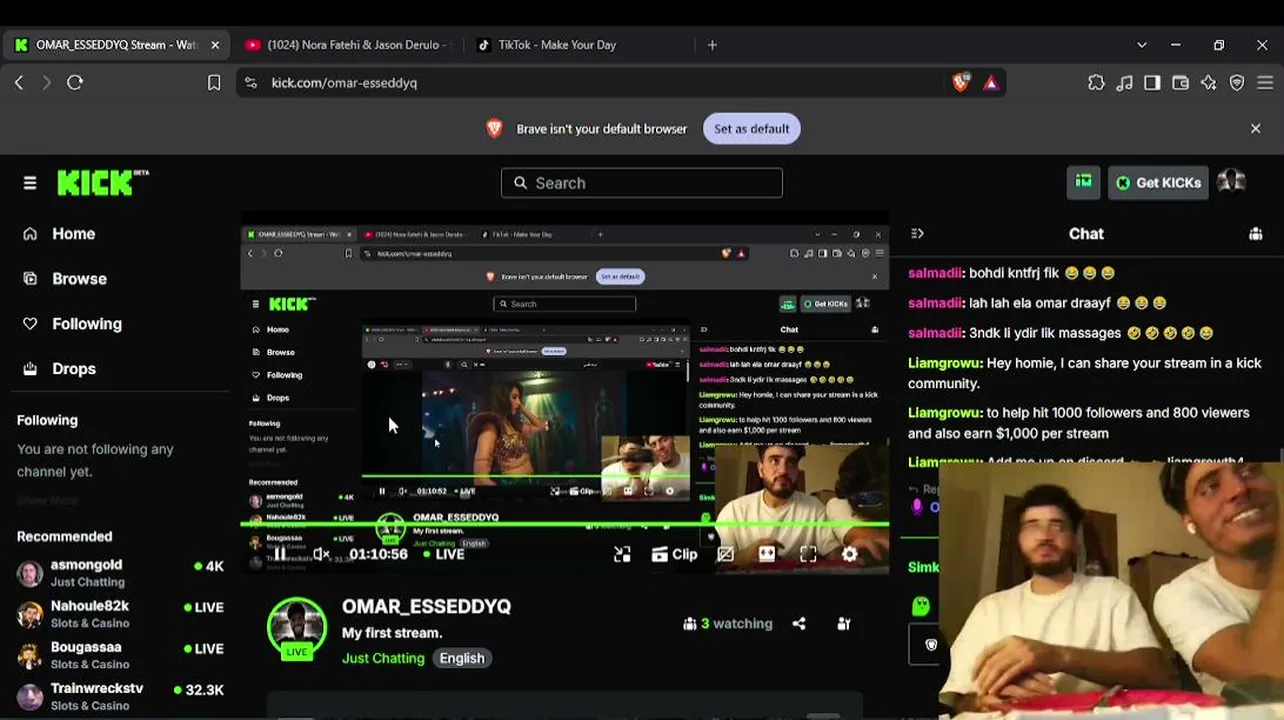Collapse the Chat panel
This screenshot has height=720, width=1284.
(x=917, y=234)
